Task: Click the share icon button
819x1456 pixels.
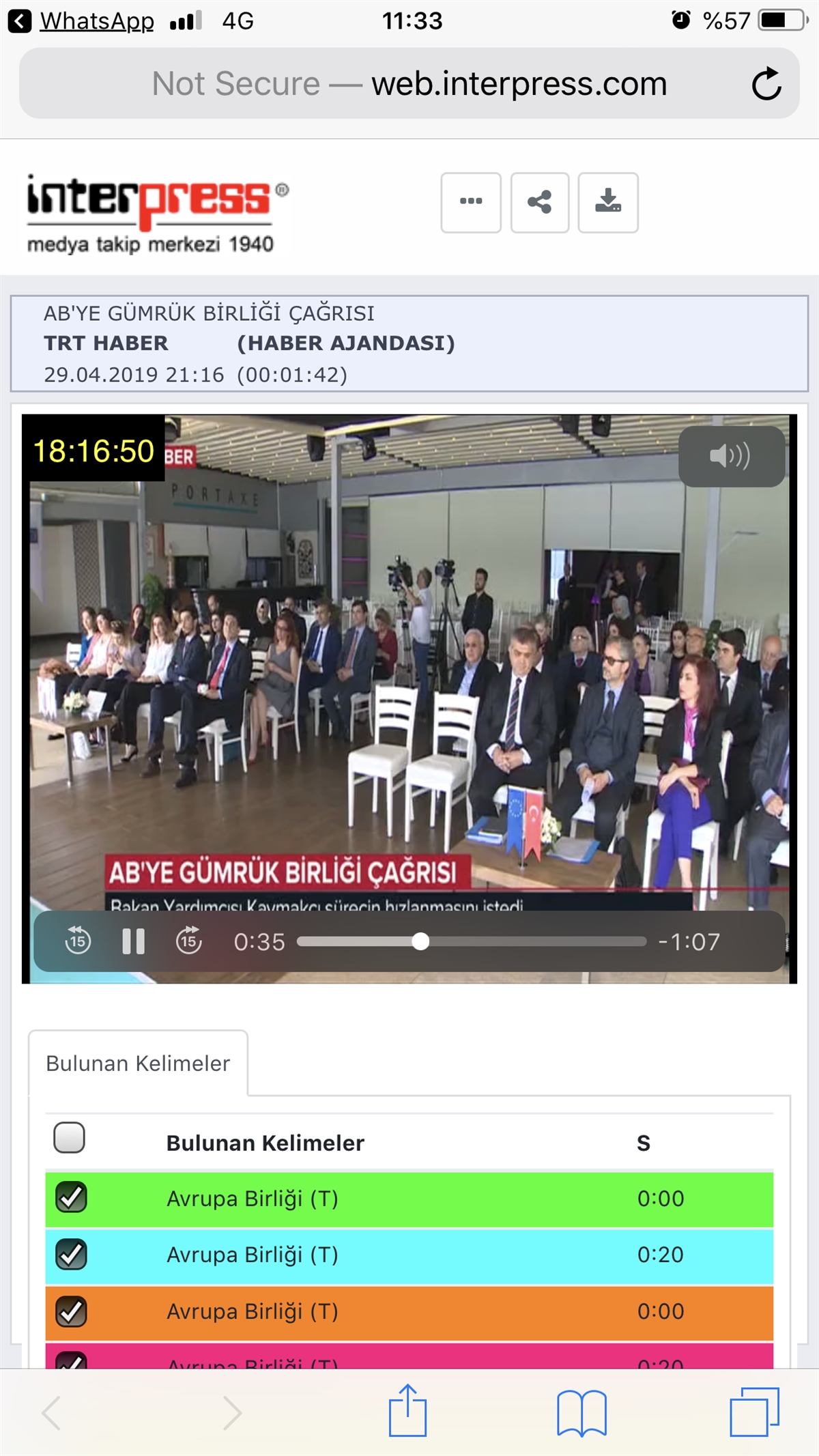Action: click(x=540, y=202)
